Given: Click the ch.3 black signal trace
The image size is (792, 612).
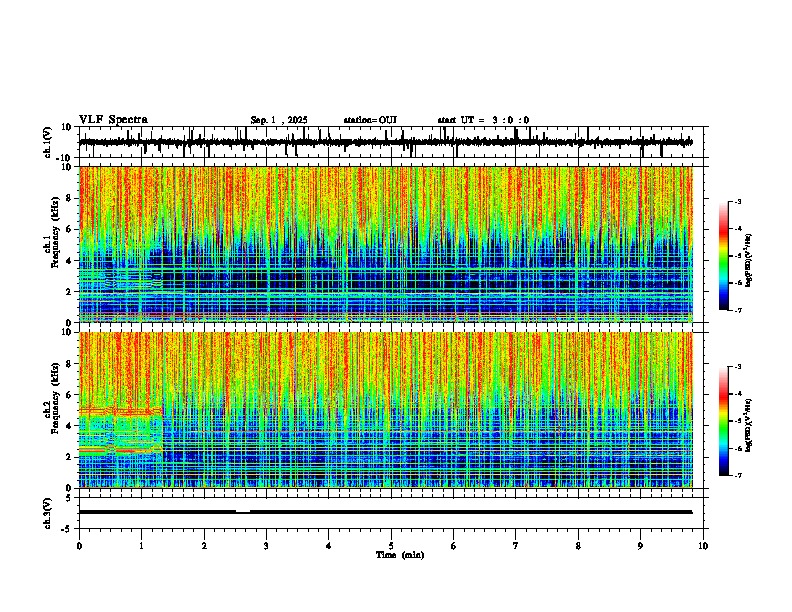Looking at the screenshot, I should (x=386, y=512).
